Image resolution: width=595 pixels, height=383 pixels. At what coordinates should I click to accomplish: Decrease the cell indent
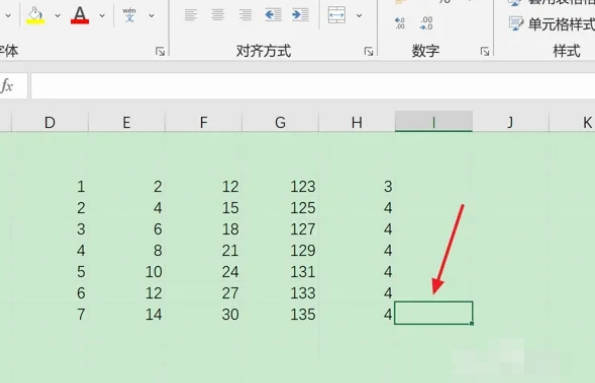pyautogui.click(x=273, y=15)
